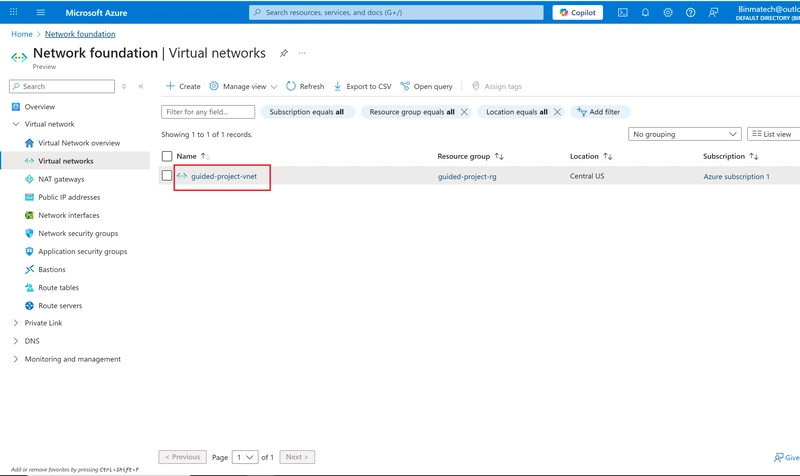The width and height of the screenshot is (800, 476).
Task: Click the Network security groups shield icon
Action: point(30,233)
